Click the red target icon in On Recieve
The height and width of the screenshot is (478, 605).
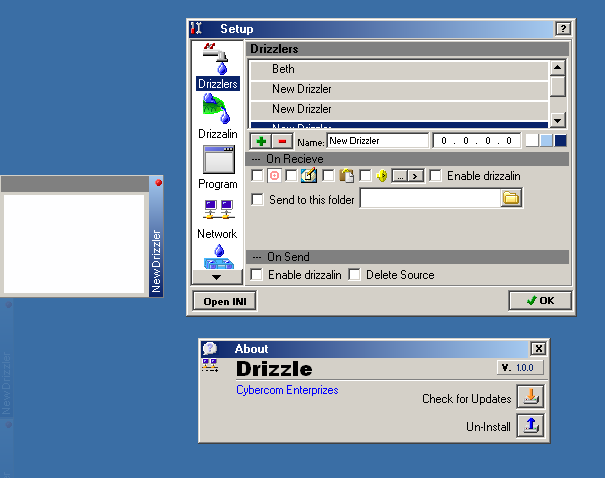coord(274,176)
